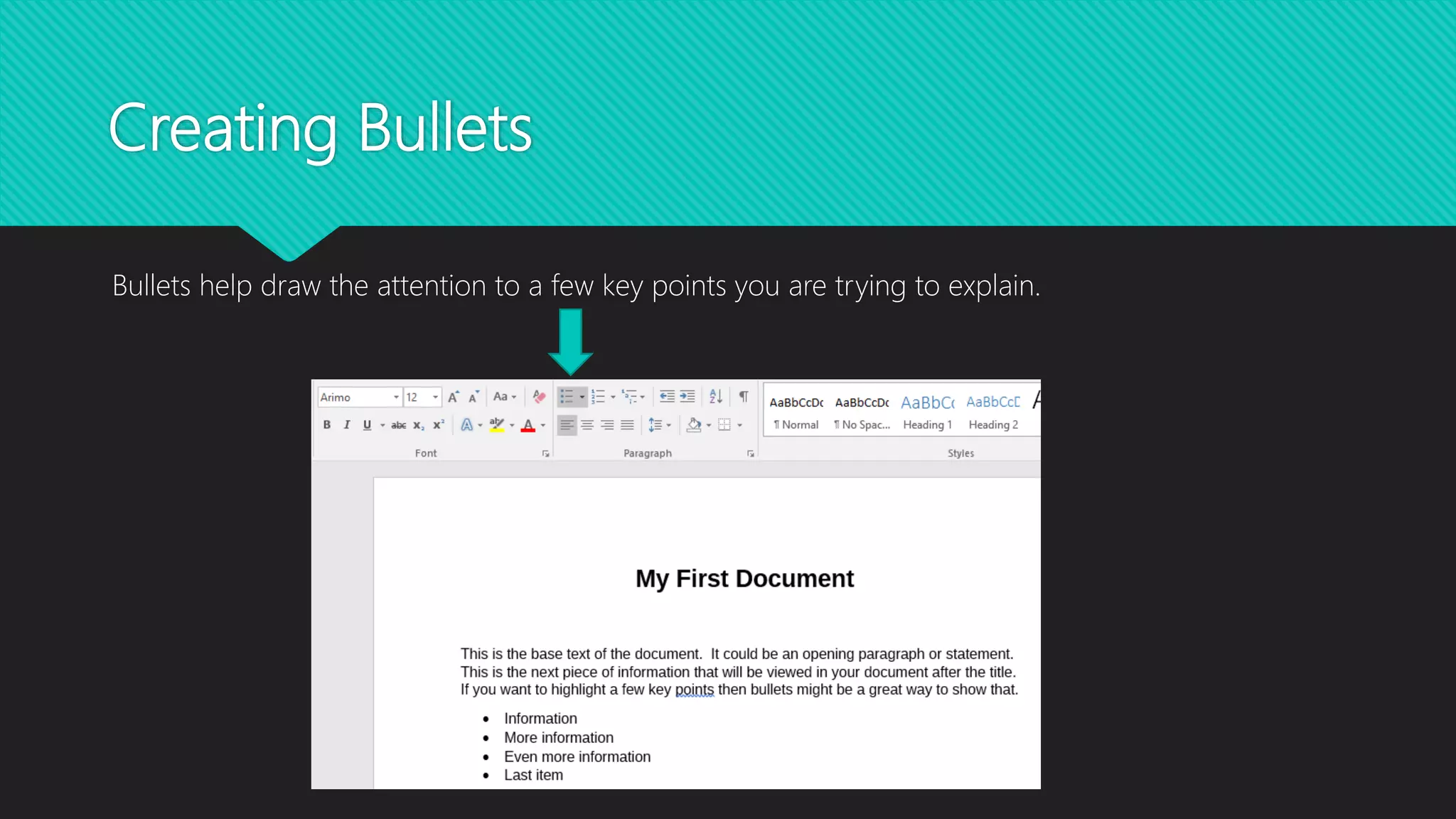Screen dimensions: 1456x819
Task: Toggle Italic formatting
Action: (x=347, y=424)
